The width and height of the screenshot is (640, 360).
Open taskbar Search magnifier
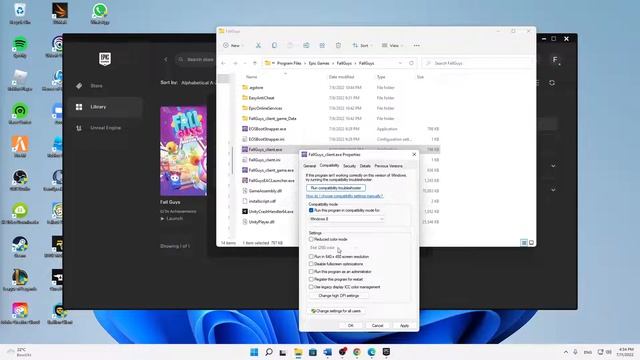pyautogui.click(x=269, y=352)
